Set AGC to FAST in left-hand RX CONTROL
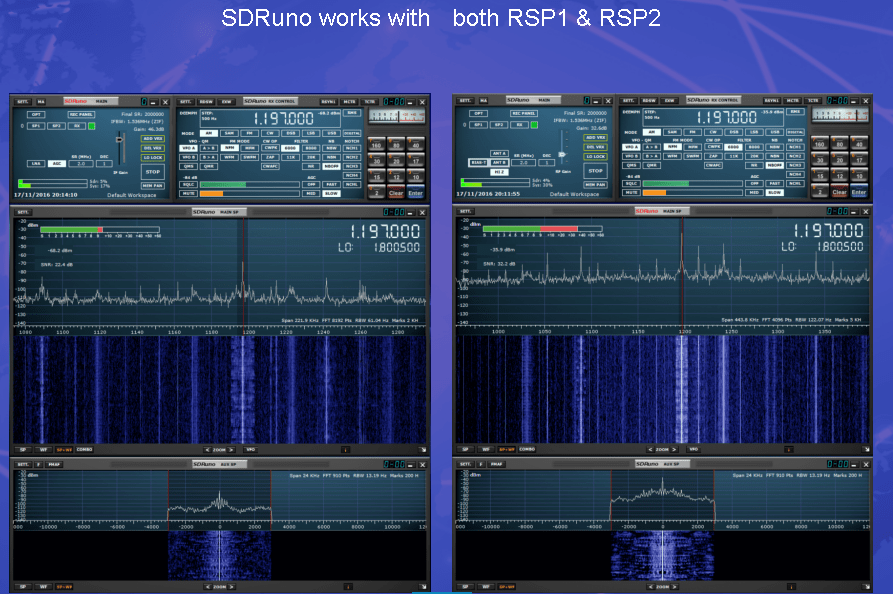This screenshot has width=893, height=594. click(331, 185)
